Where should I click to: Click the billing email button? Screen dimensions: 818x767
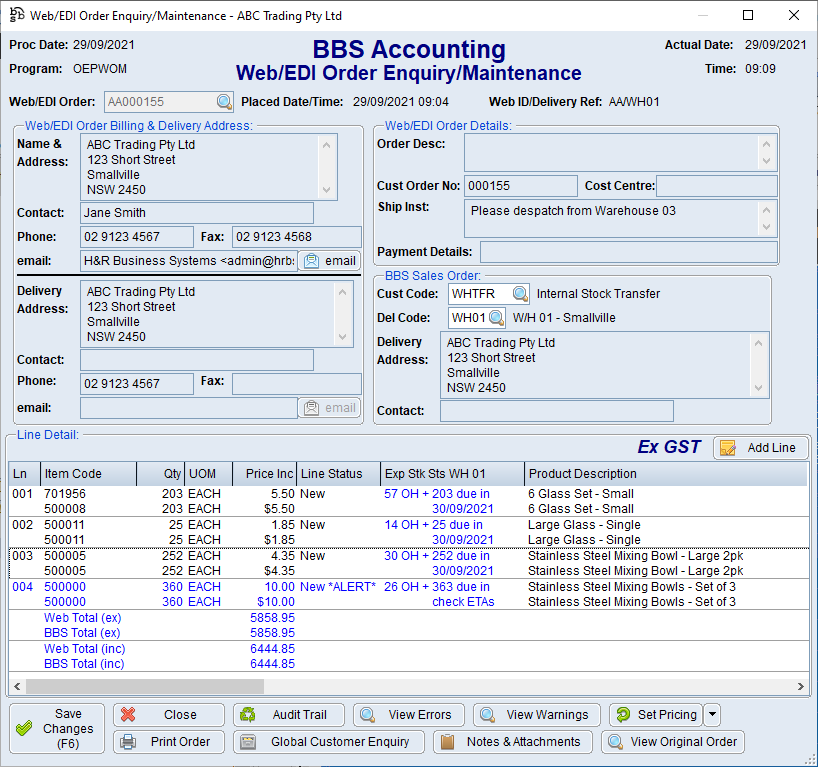pyautogui.click(x=329, y=261)
